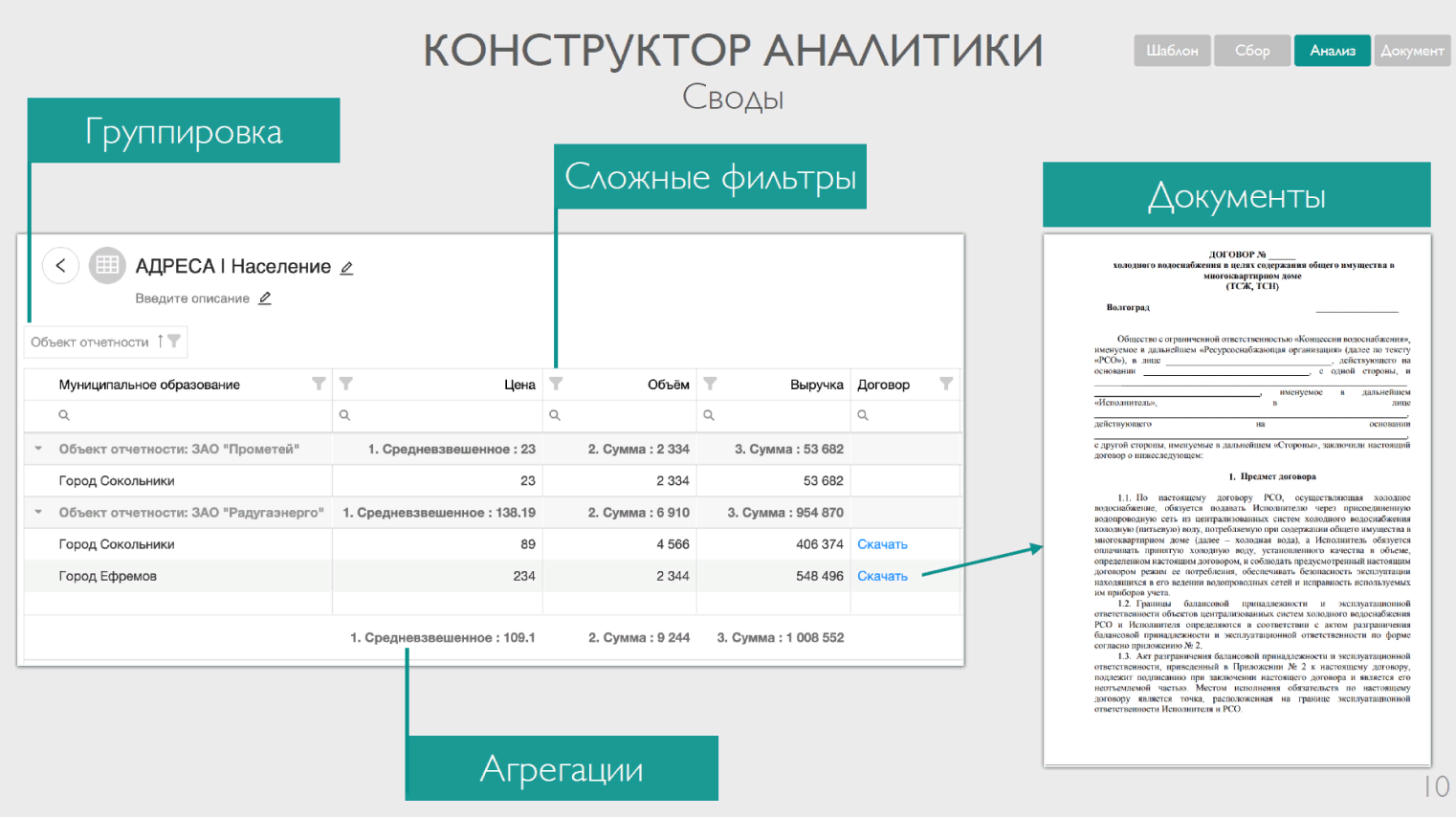Click the Муниципальное образование column header
This screenshot has width=1456, height=817.
pos(149,385)
